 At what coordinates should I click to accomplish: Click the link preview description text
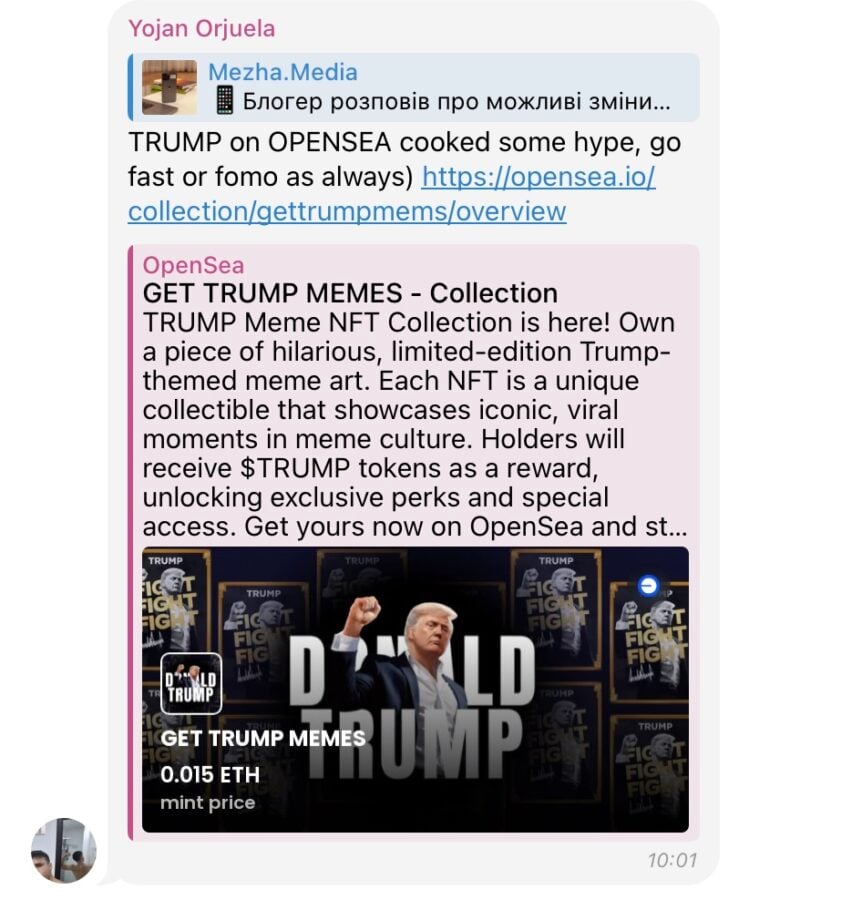pyautogui.click(x=415, y=424)
